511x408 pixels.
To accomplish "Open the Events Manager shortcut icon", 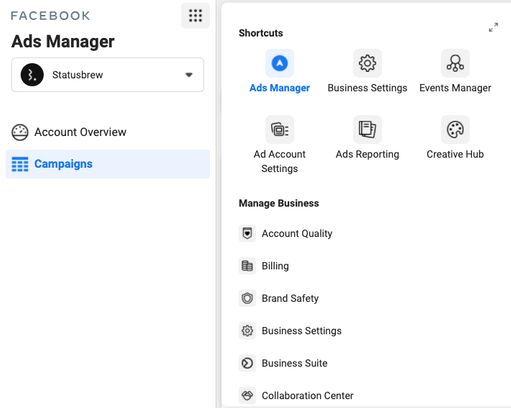I will (455, 63).
